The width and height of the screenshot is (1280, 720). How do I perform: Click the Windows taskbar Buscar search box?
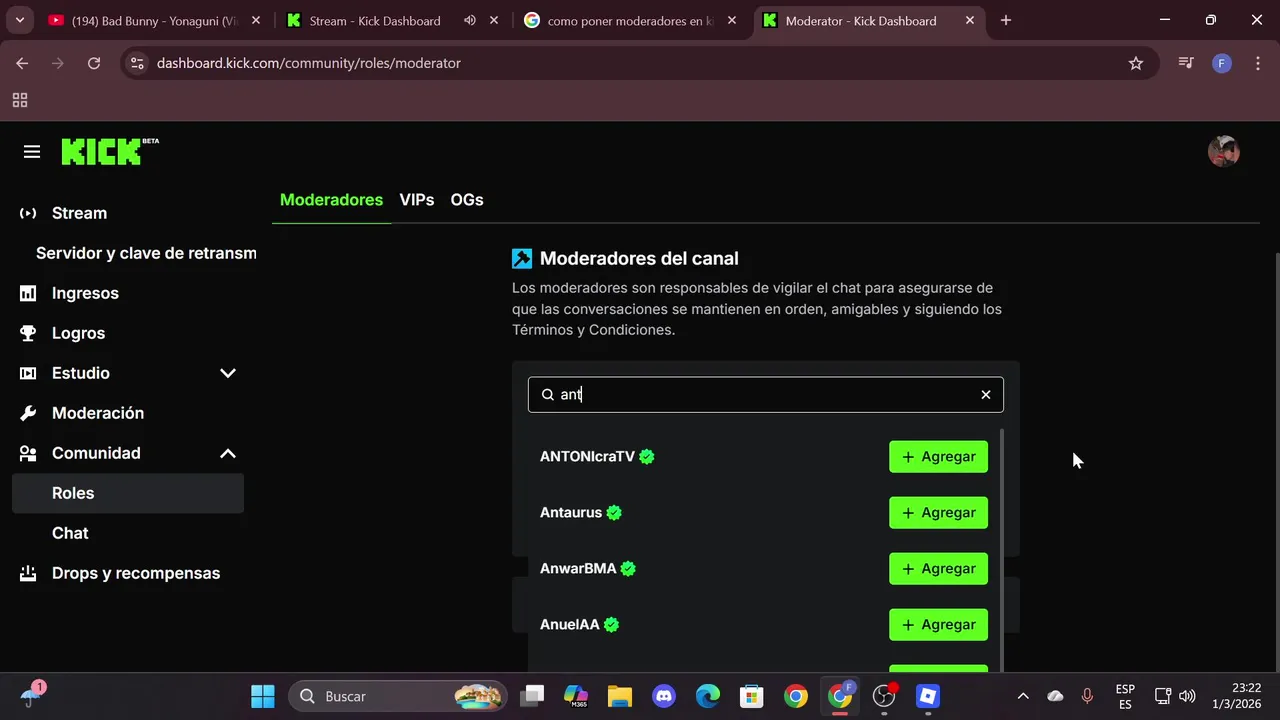click(x=398, y=696)
